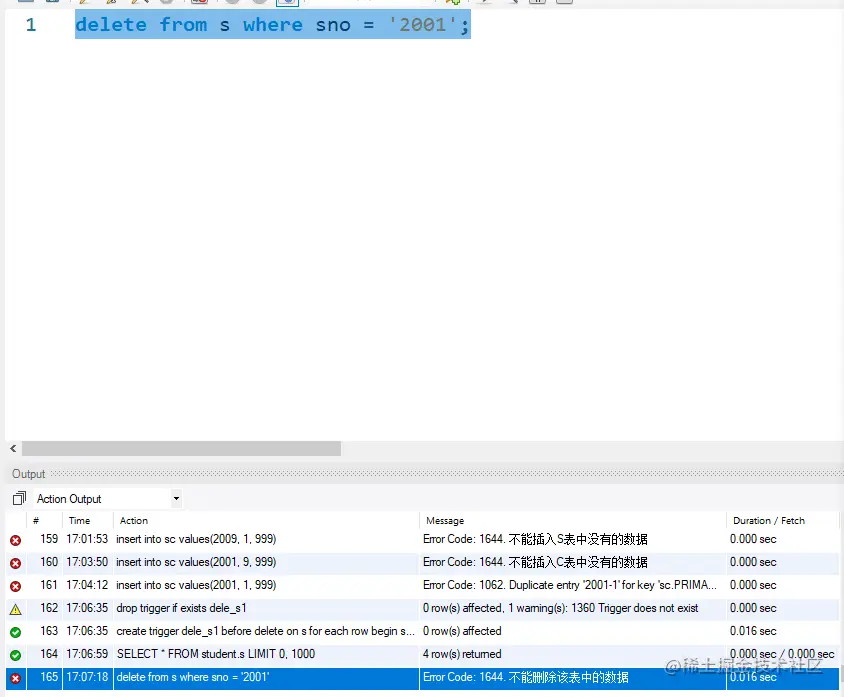844x697 pixels.
Task: Click message '不能删除该表中的数据'
Action: (x=568, y=677)
